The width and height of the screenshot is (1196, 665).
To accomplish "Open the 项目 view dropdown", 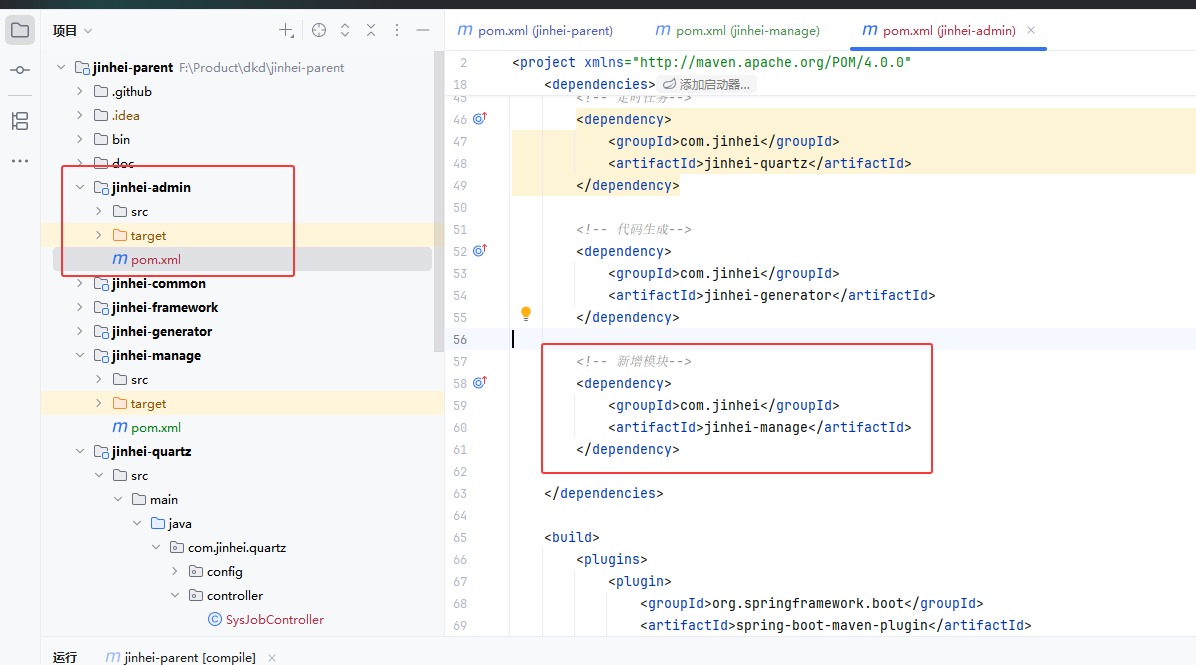I will tap(72, 31).
